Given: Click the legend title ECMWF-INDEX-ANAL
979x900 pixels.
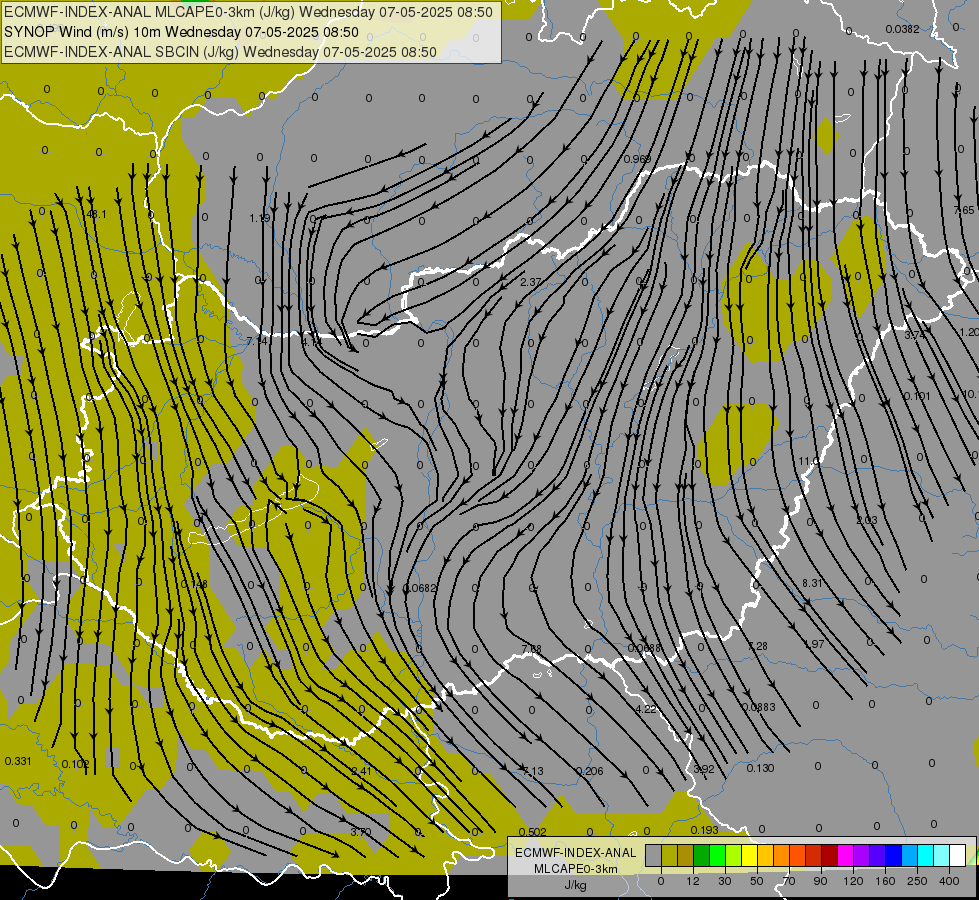Looking at the screenshot, I should 576,853.
